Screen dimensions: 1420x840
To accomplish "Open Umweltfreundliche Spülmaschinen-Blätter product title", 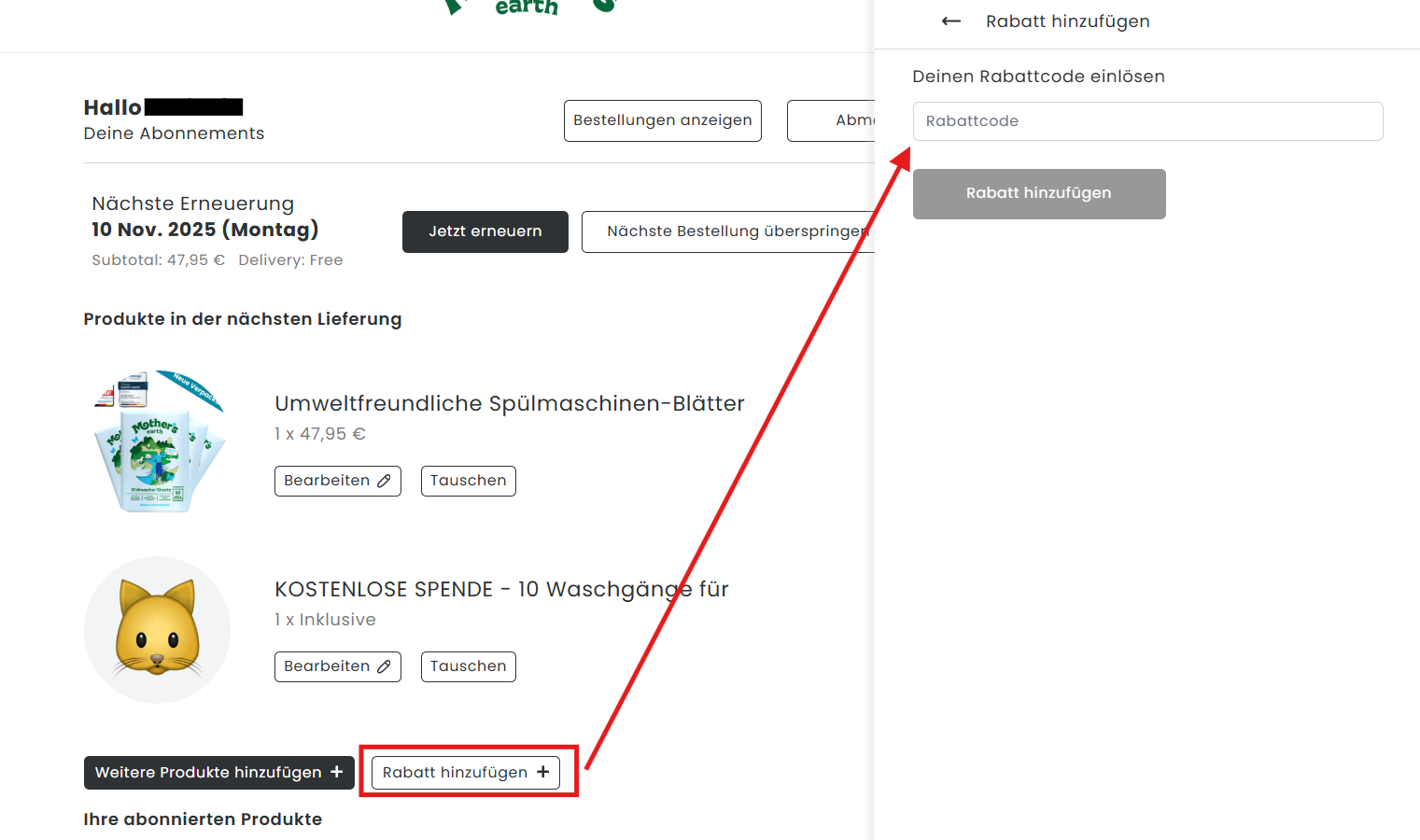I will [509, 403].
